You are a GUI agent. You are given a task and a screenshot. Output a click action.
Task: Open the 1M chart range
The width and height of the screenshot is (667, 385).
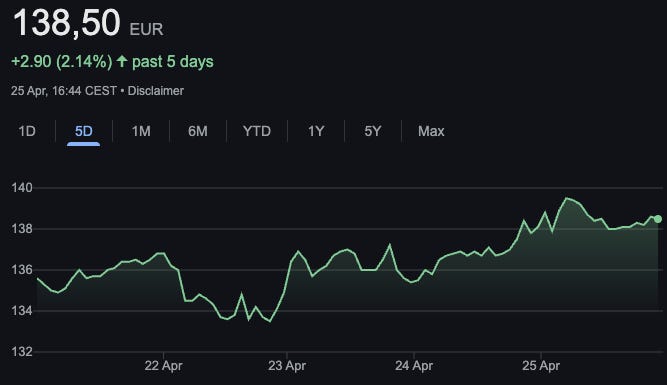[x=141, y=131]
